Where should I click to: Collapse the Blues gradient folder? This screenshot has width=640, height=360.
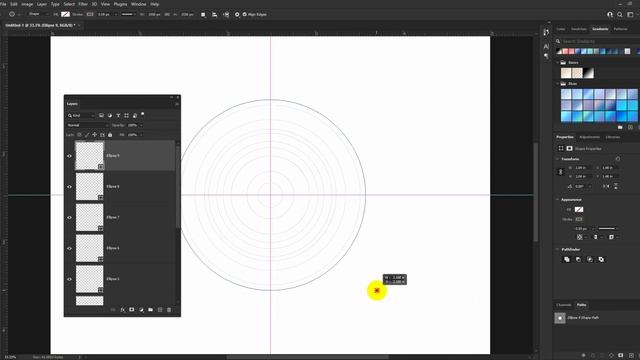(558, 84)
